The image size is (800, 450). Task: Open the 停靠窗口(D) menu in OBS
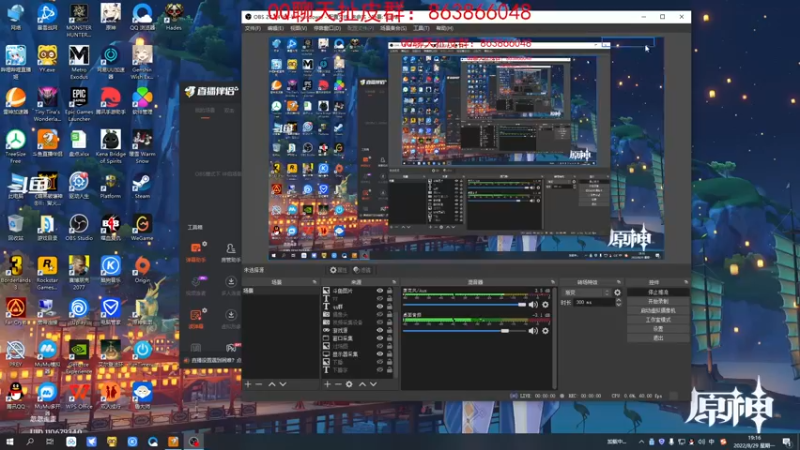[327, 28]
